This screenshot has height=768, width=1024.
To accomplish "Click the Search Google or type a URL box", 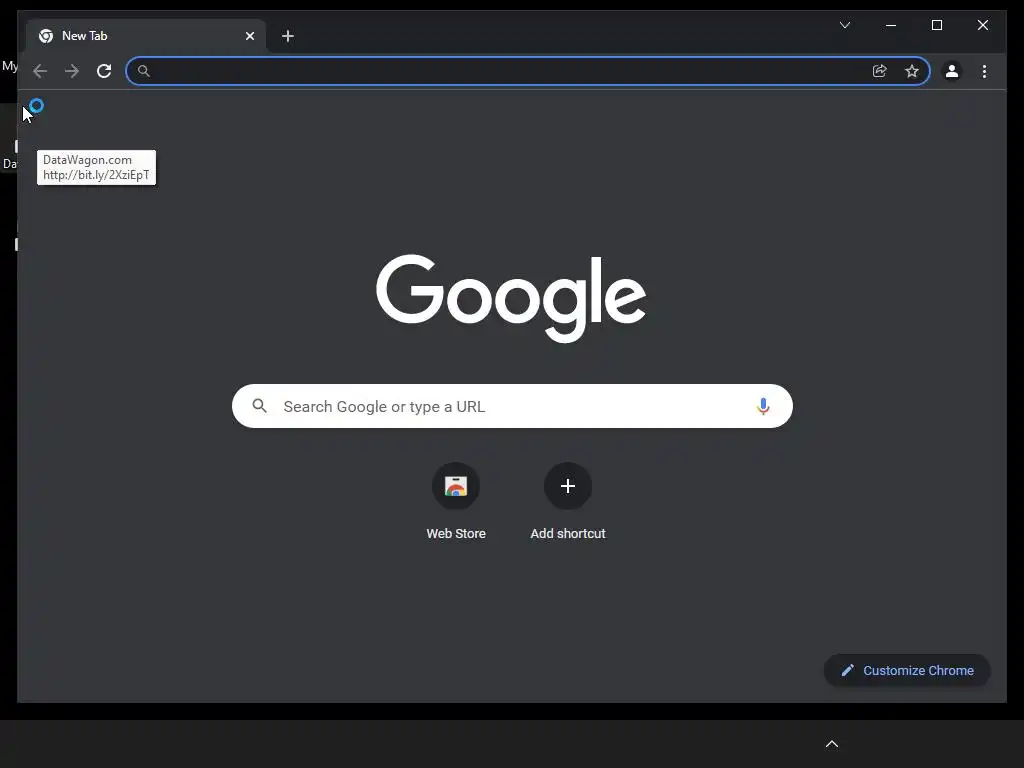I will (x=512, y=406).
